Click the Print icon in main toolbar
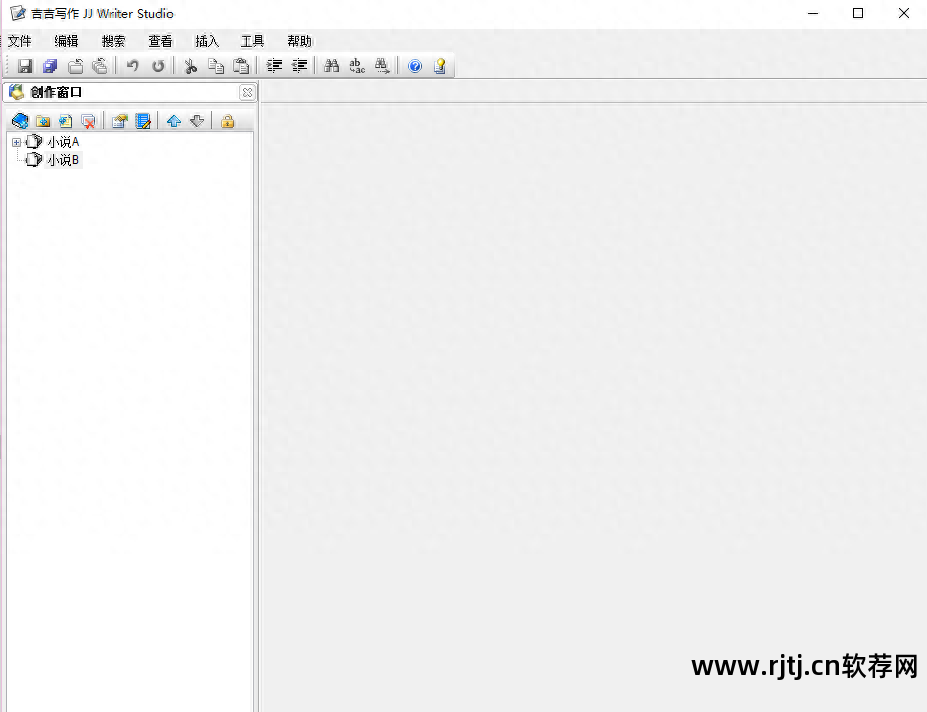Image resolution: width=927 pixels, height=712 pixels. [75, 66]
